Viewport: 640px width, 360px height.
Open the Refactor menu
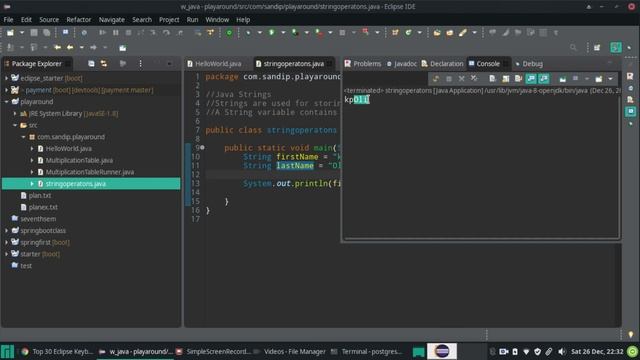tap(79, 20)
